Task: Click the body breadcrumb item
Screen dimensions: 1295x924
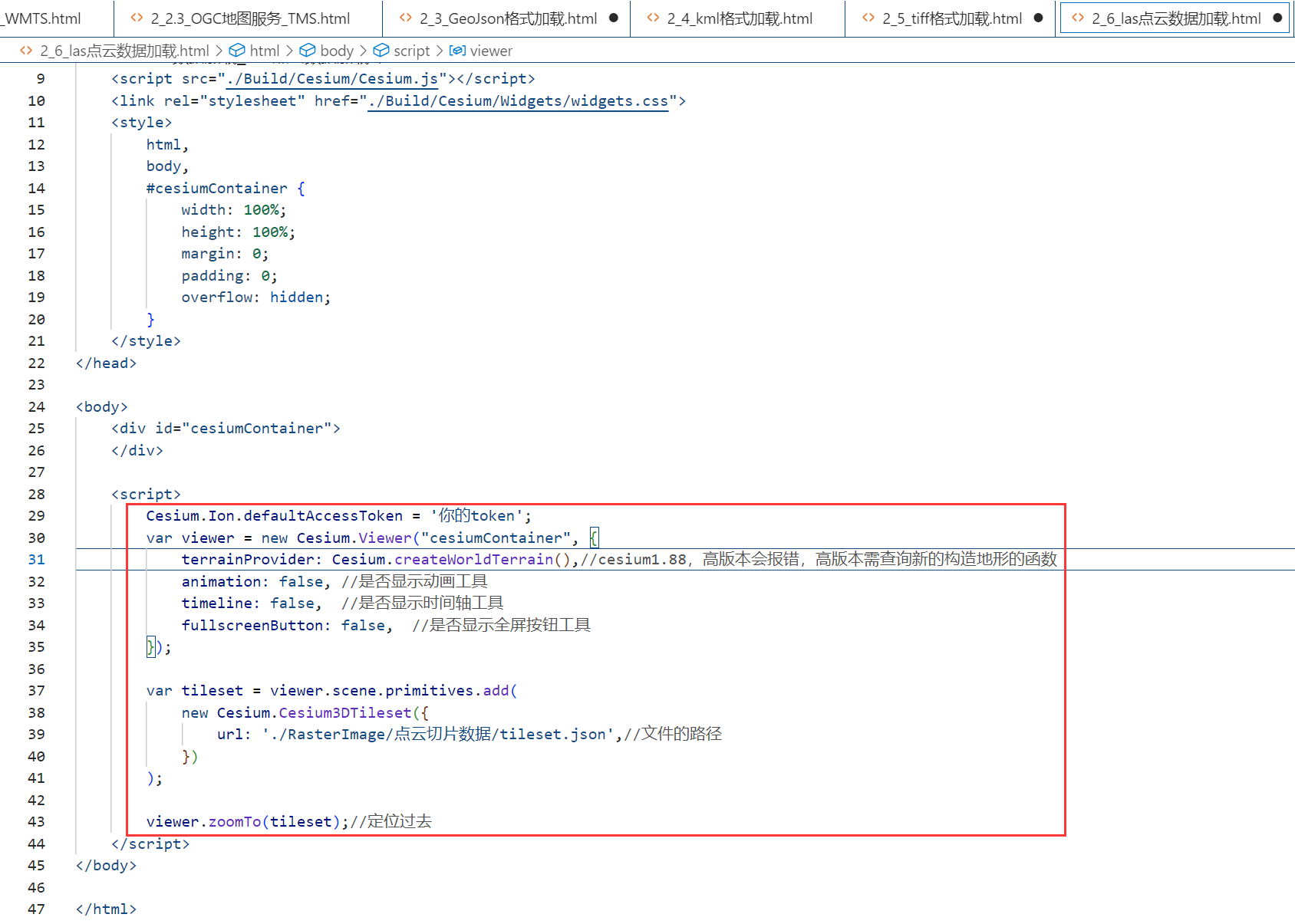Action: (x=337, y=51)
